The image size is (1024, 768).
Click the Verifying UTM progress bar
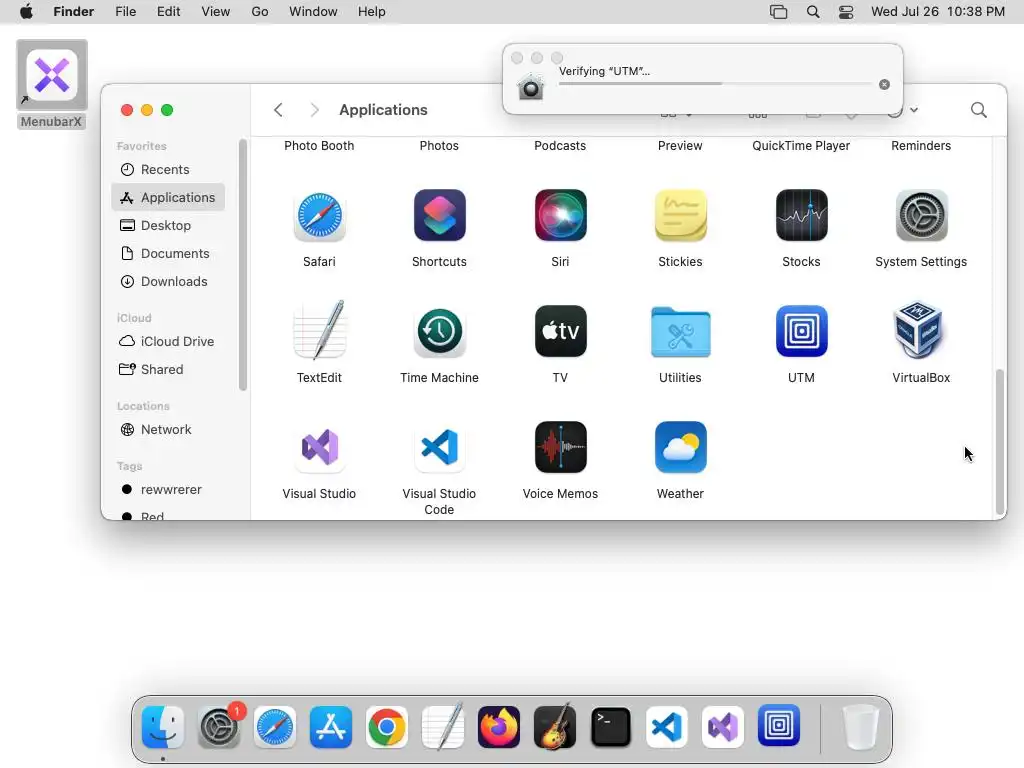(715, 84)
